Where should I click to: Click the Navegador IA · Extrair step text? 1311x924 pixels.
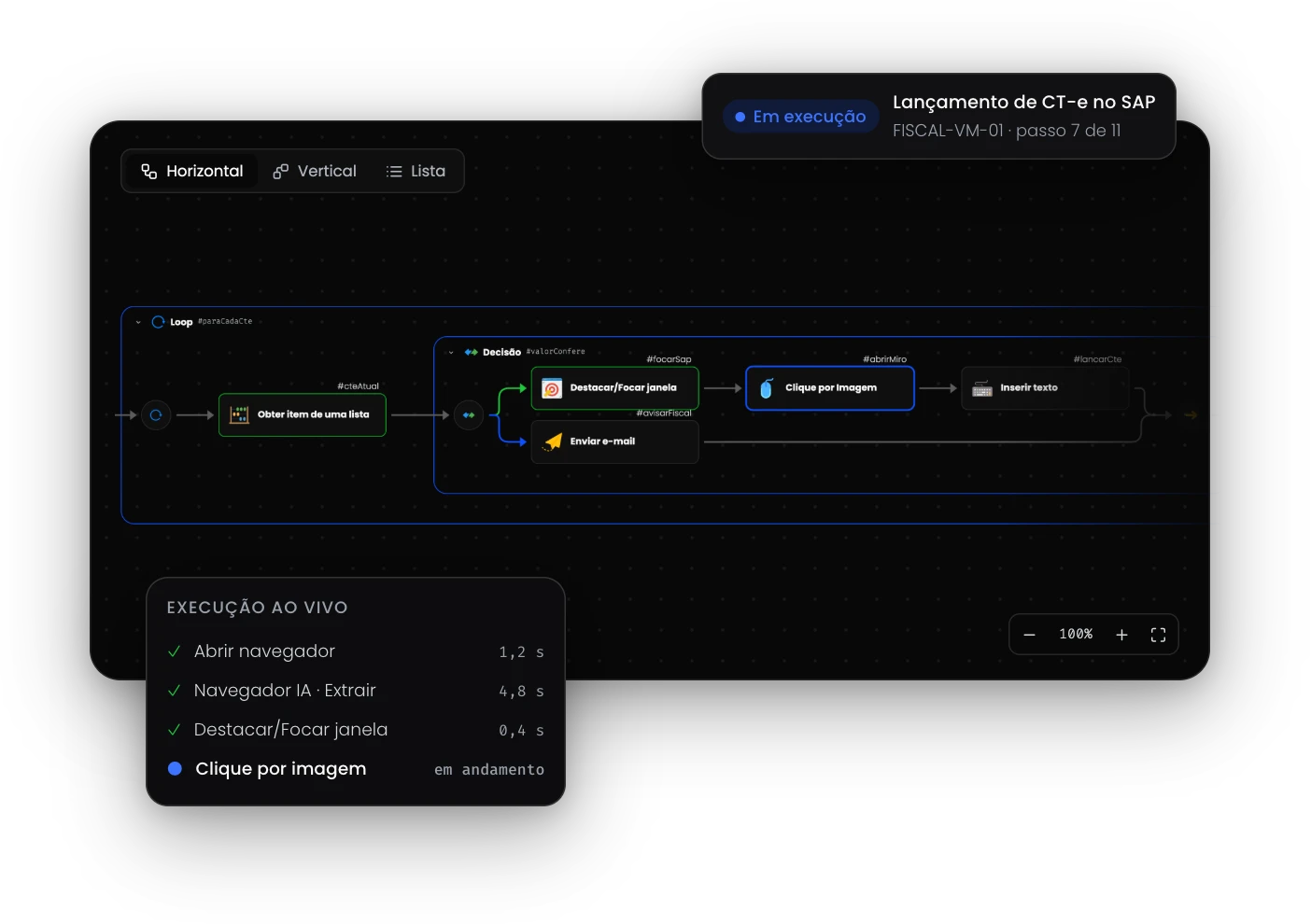[x=285, y=691]
